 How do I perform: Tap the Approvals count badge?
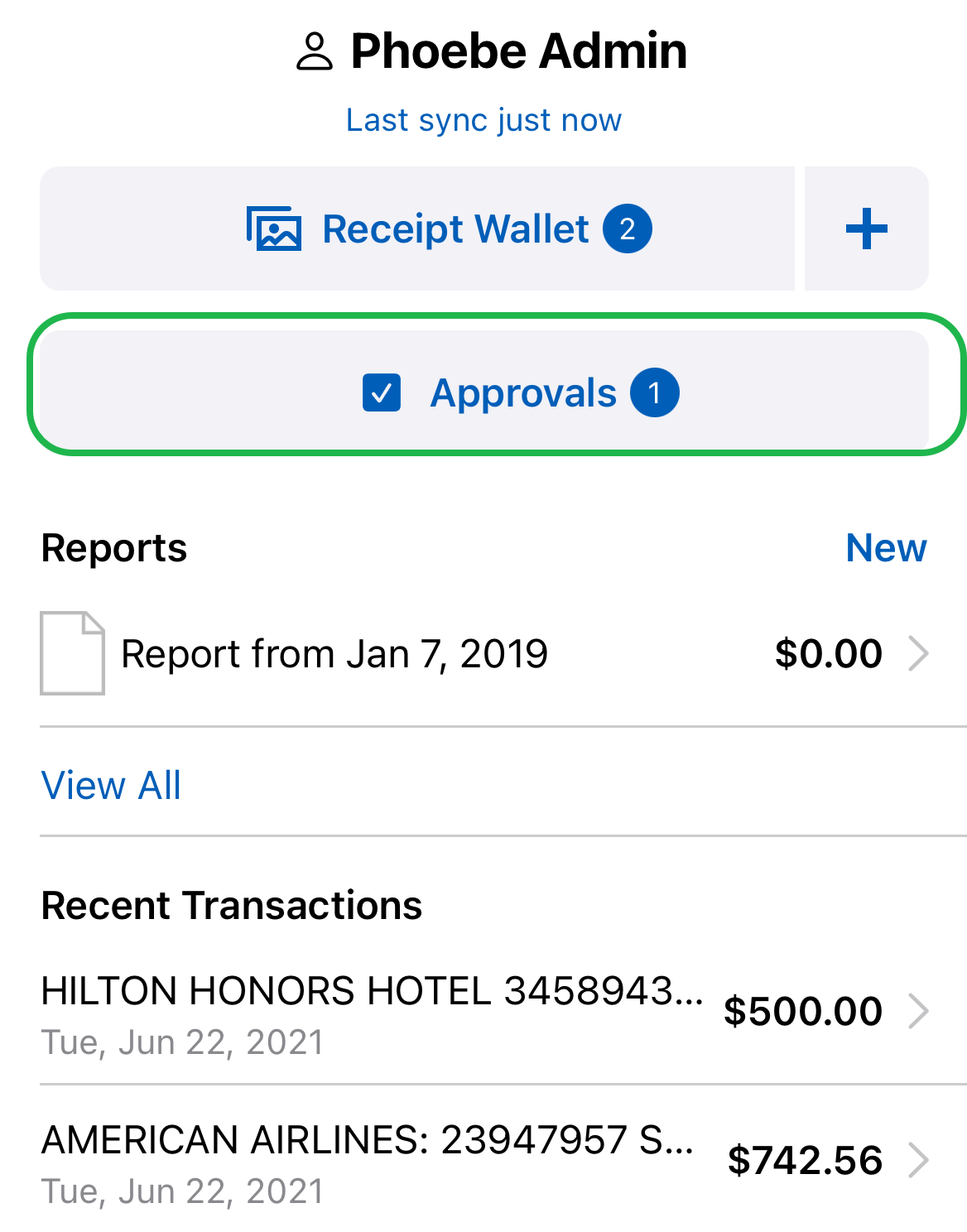point(654,392)
